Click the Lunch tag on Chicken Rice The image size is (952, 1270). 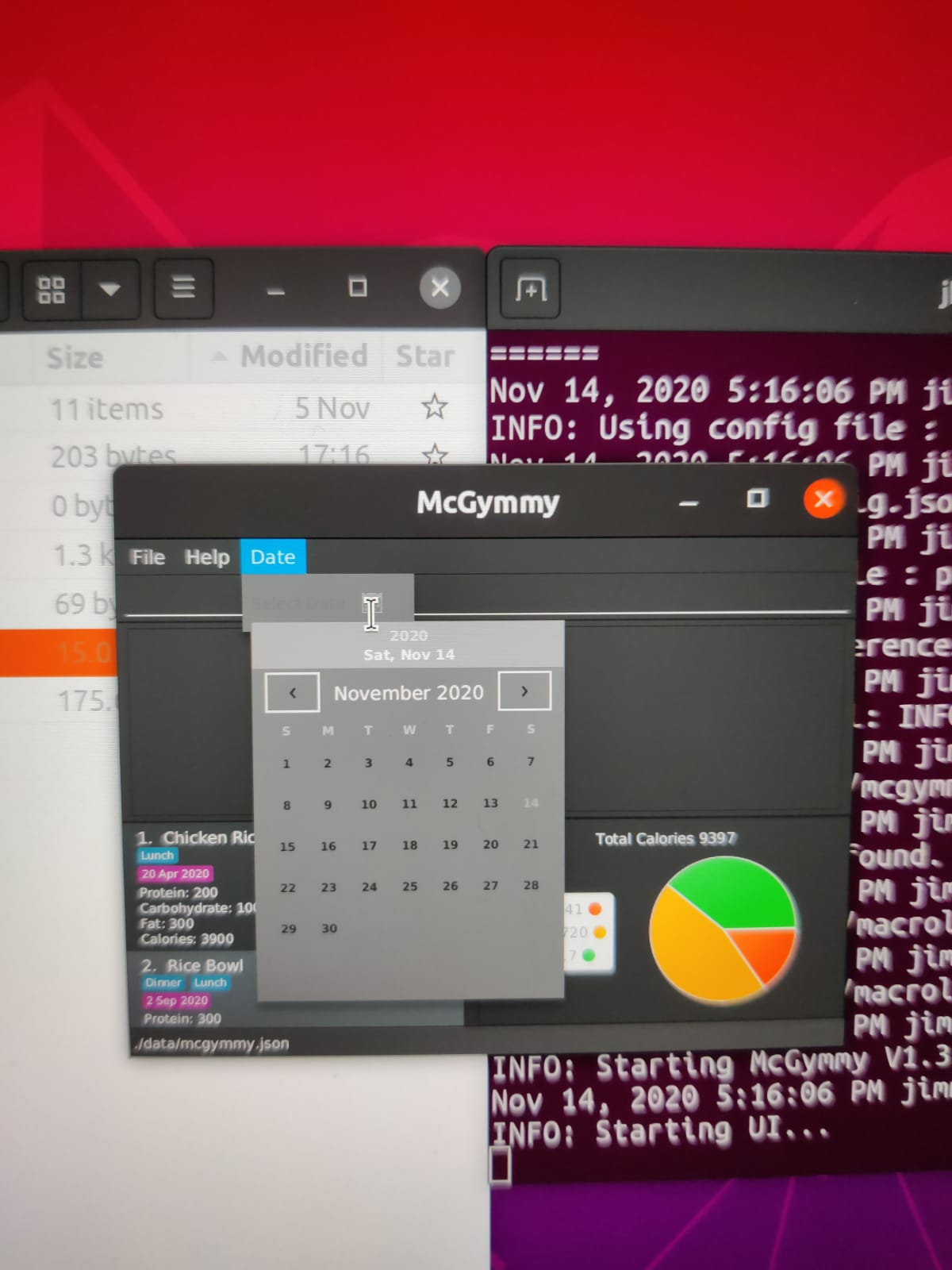[157, 856]
